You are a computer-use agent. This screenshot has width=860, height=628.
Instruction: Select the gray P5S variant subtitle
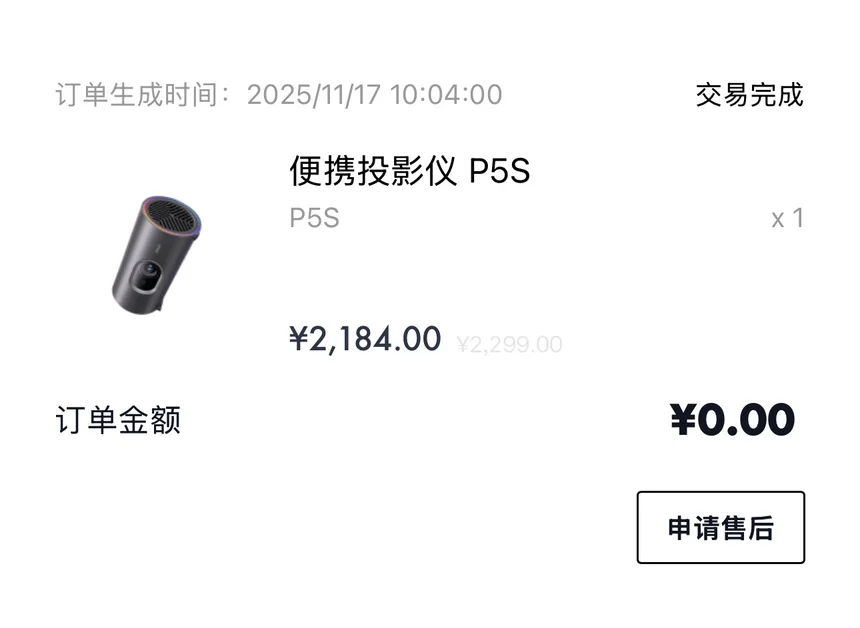point(314,218)
